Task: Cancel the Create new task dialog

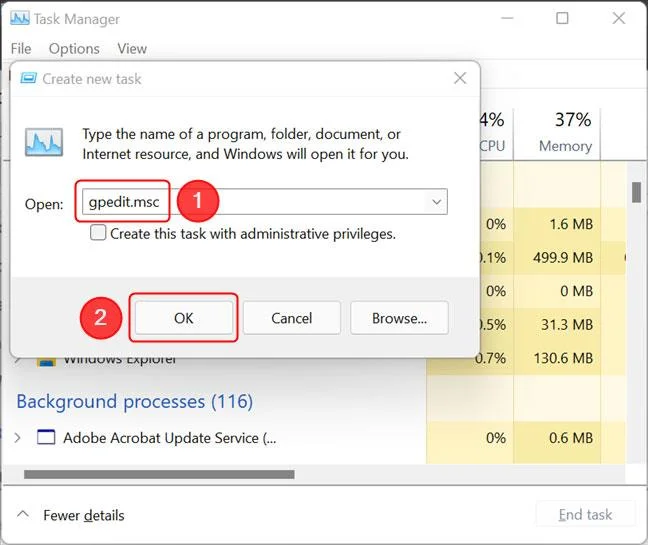Action: pyautogui.click(x=292, y=318)
